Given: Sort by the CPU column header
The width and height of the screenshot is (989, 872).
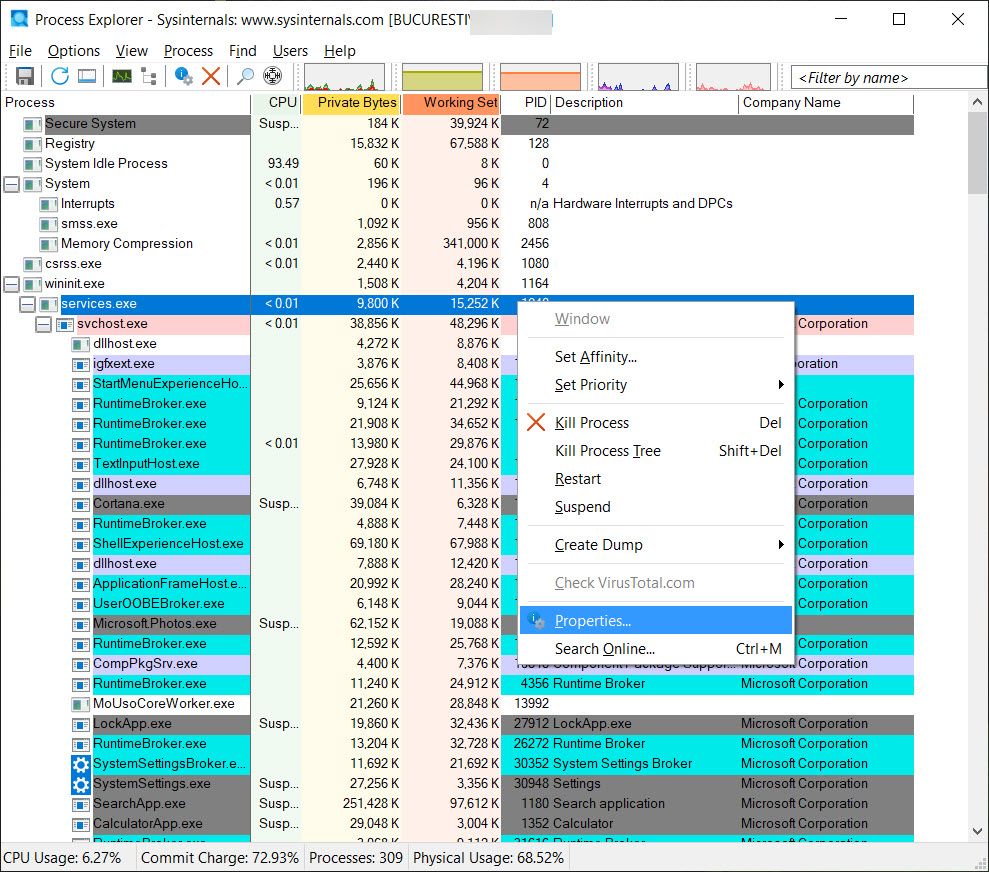Looking at the screenshot, I should coord(276,103).
